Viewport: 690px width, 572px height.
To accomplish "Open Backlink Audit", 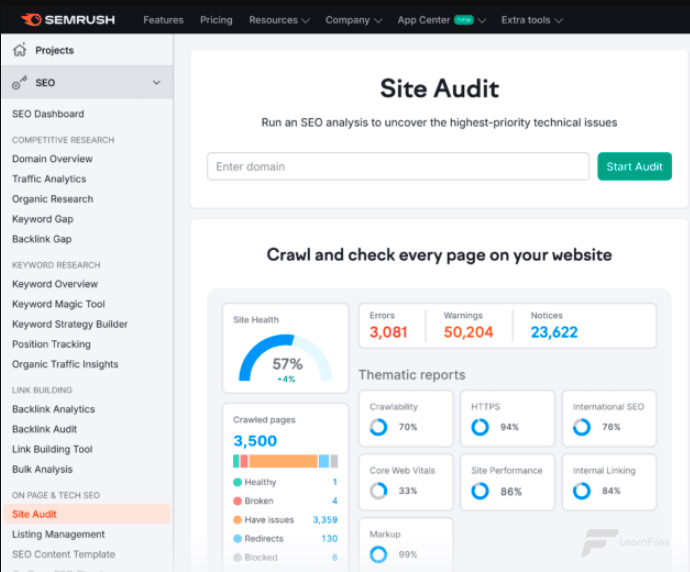I will (x=44, y=429).
